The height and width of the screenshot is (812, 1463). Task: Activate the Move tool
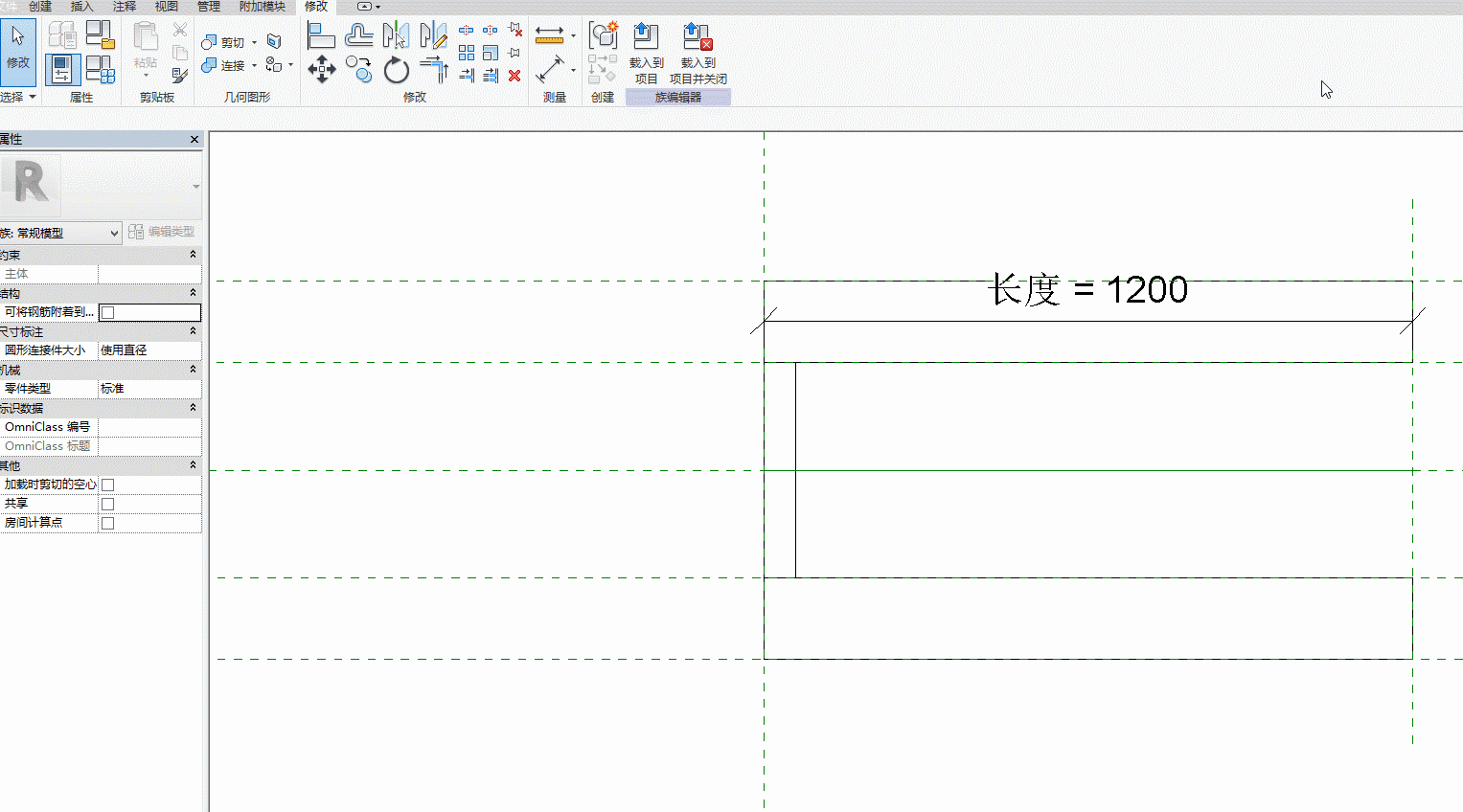pyautogui.click(x=321, y=69)
